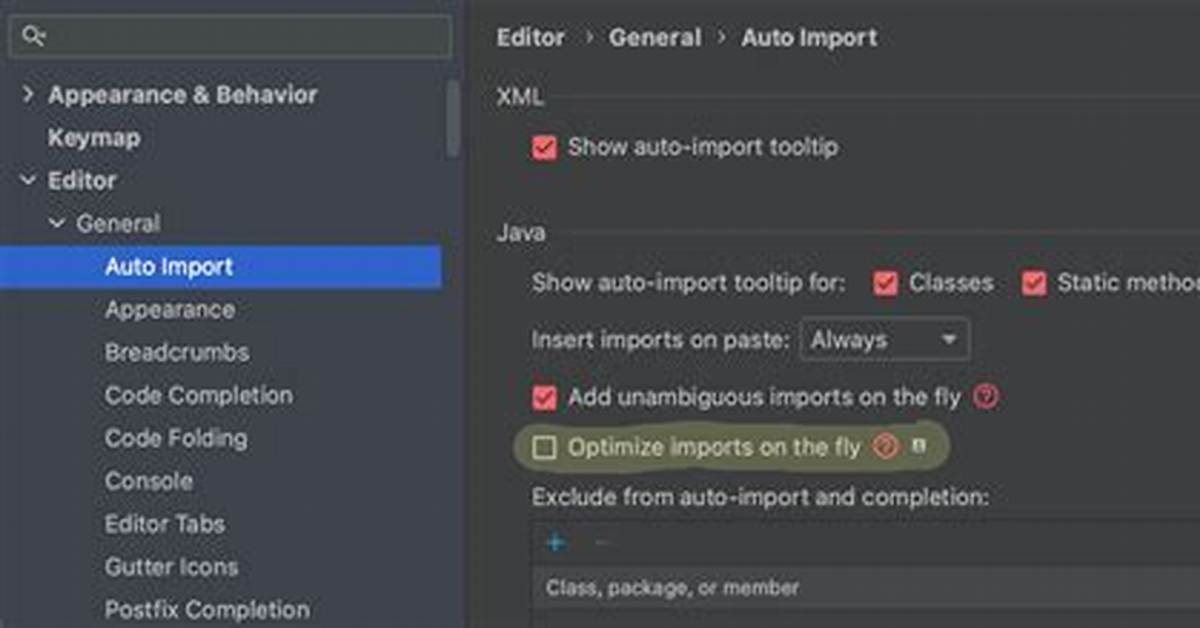Screen dimensions: 1200x628
Task: Click the "Show auto-import tooltip for:" label
Action: click(x=689, y=284)
